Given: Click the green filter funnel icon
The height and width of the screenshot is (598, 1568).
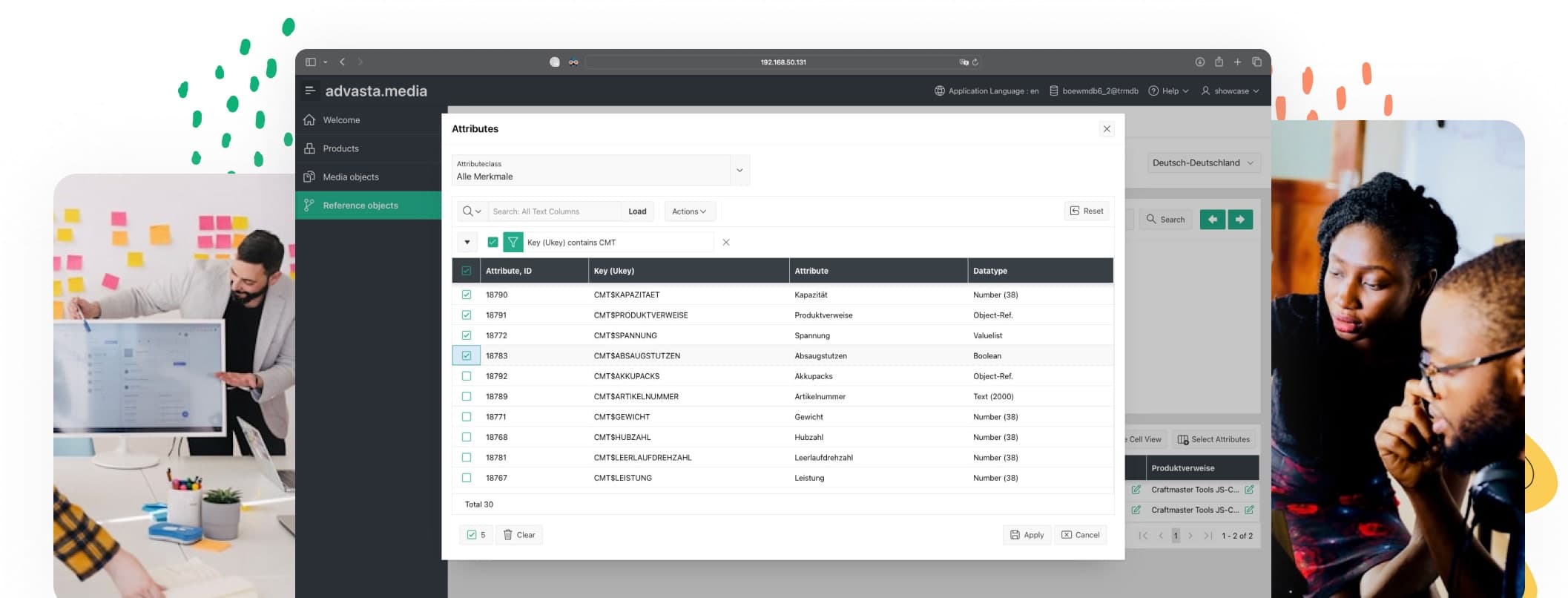Looking at the screenshot, I should pyautogui.click(x=513, y=242).
